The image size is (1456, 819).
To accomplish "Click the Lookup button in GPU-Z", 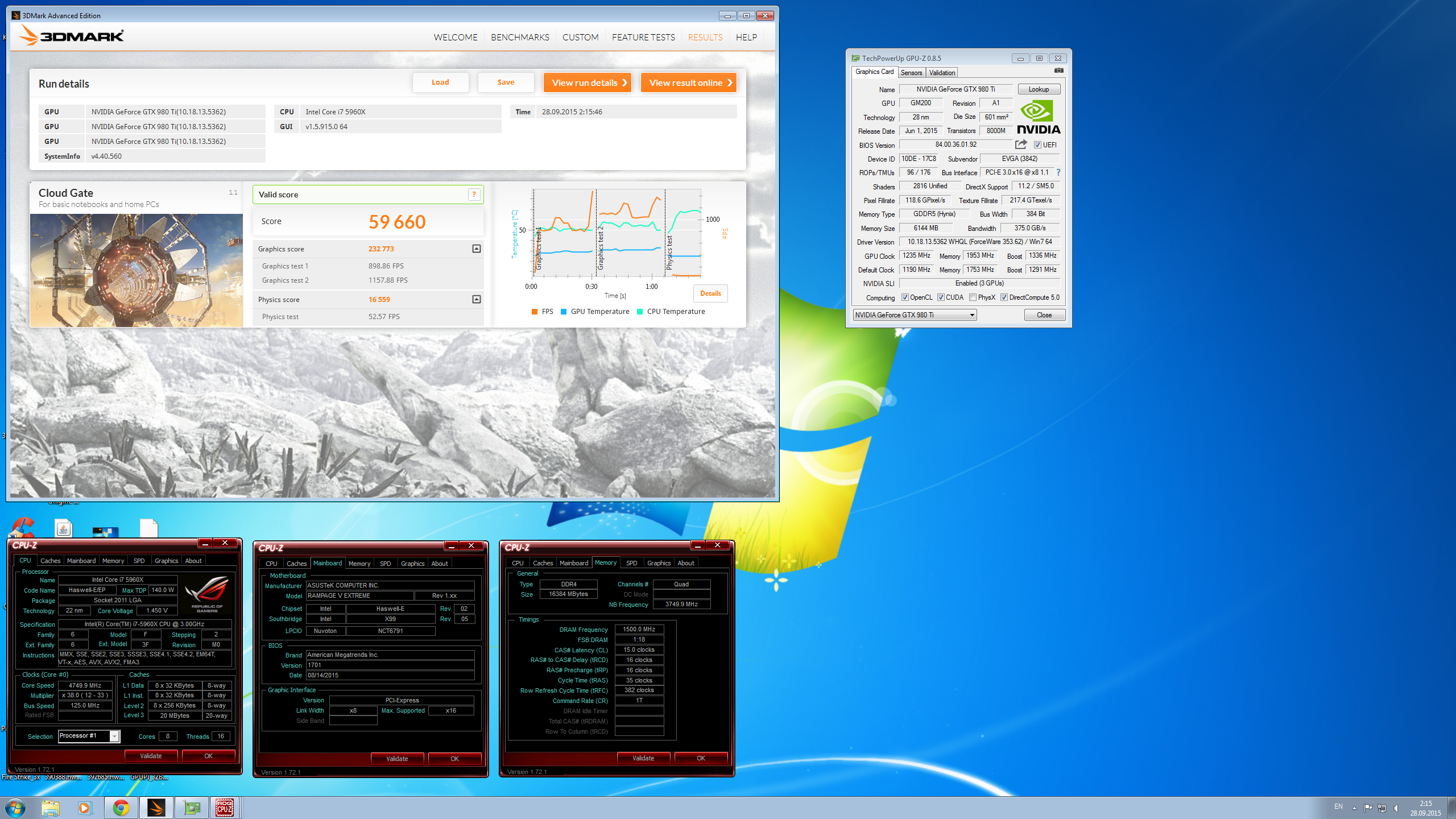I will click(1039, 89).
